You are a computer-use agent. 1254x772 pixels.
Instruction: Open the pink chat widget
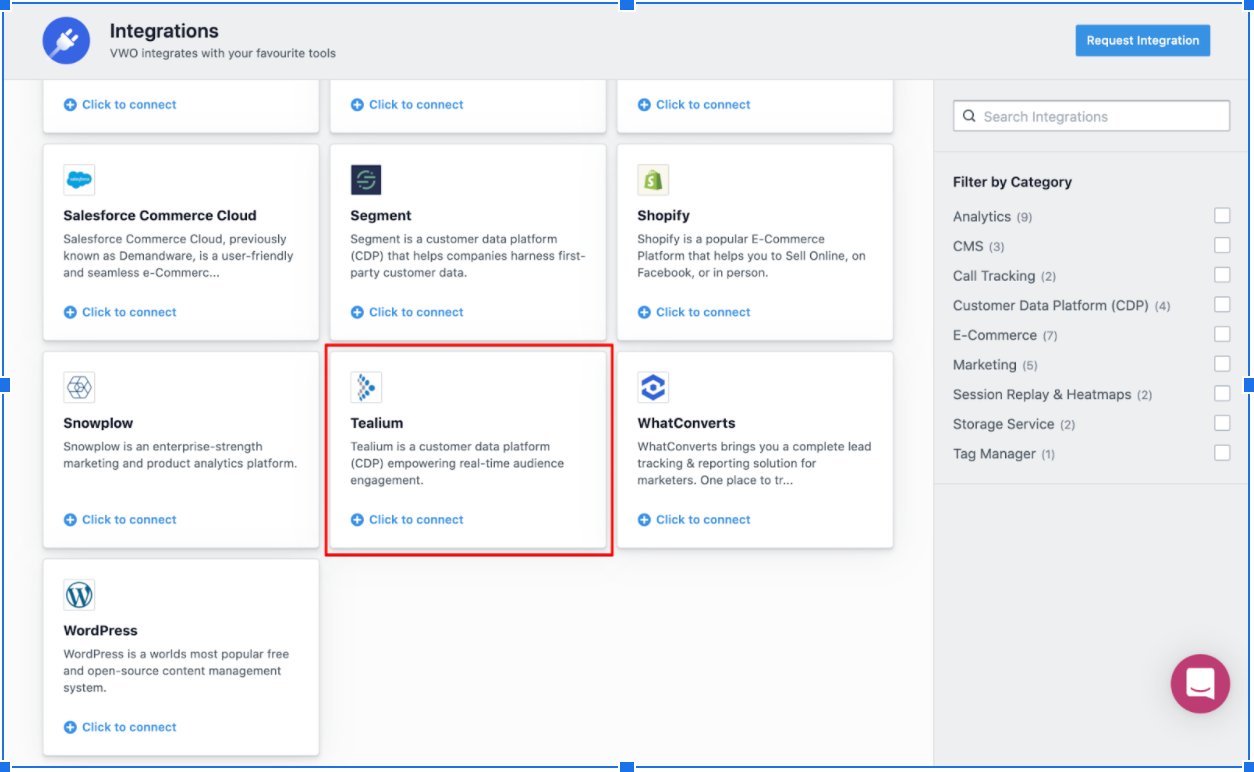pyautogui.click(x=1200, y=684)
